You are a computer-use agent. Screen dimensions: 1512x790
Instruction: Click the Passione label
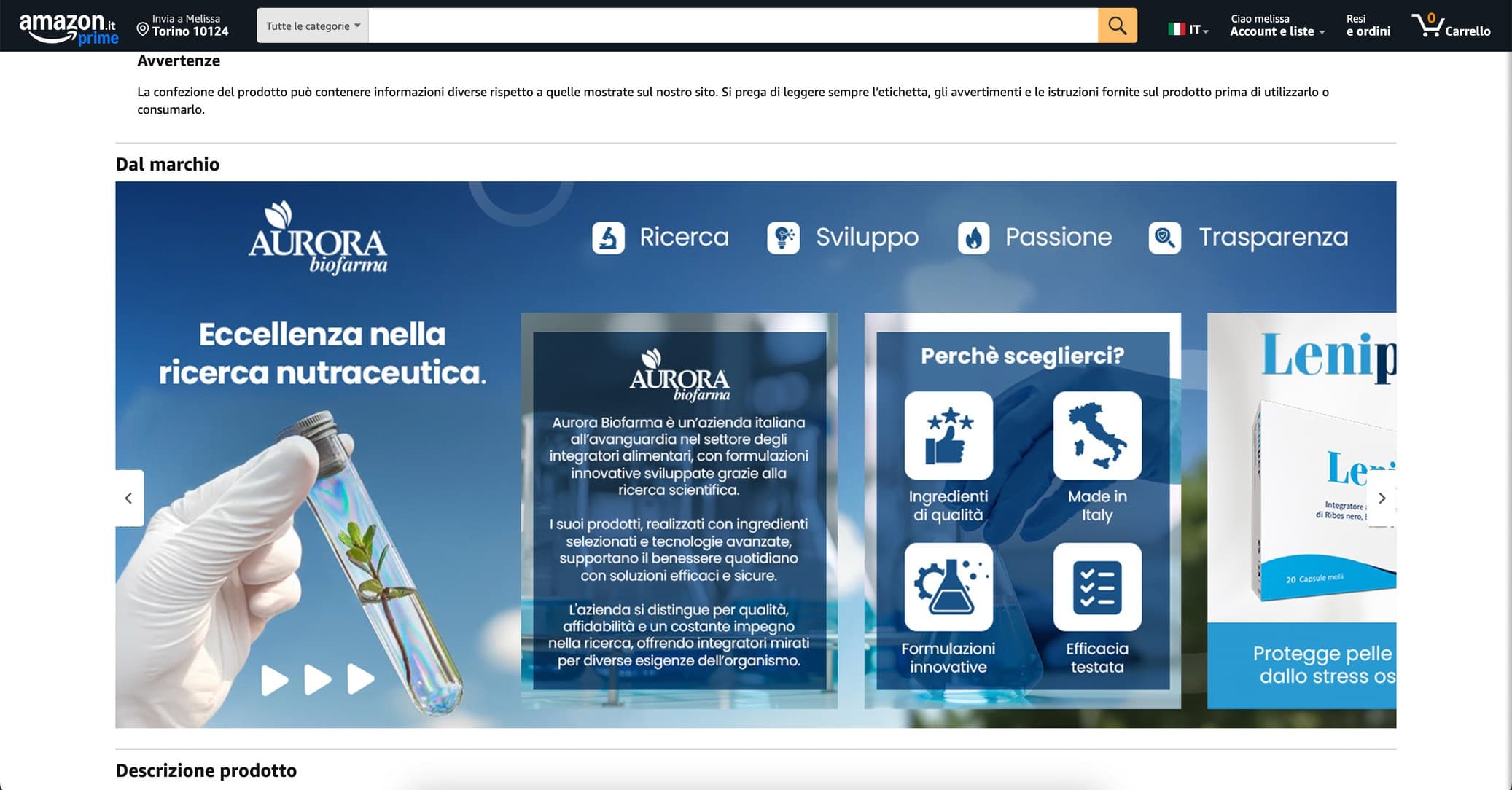pos(1059,238)
